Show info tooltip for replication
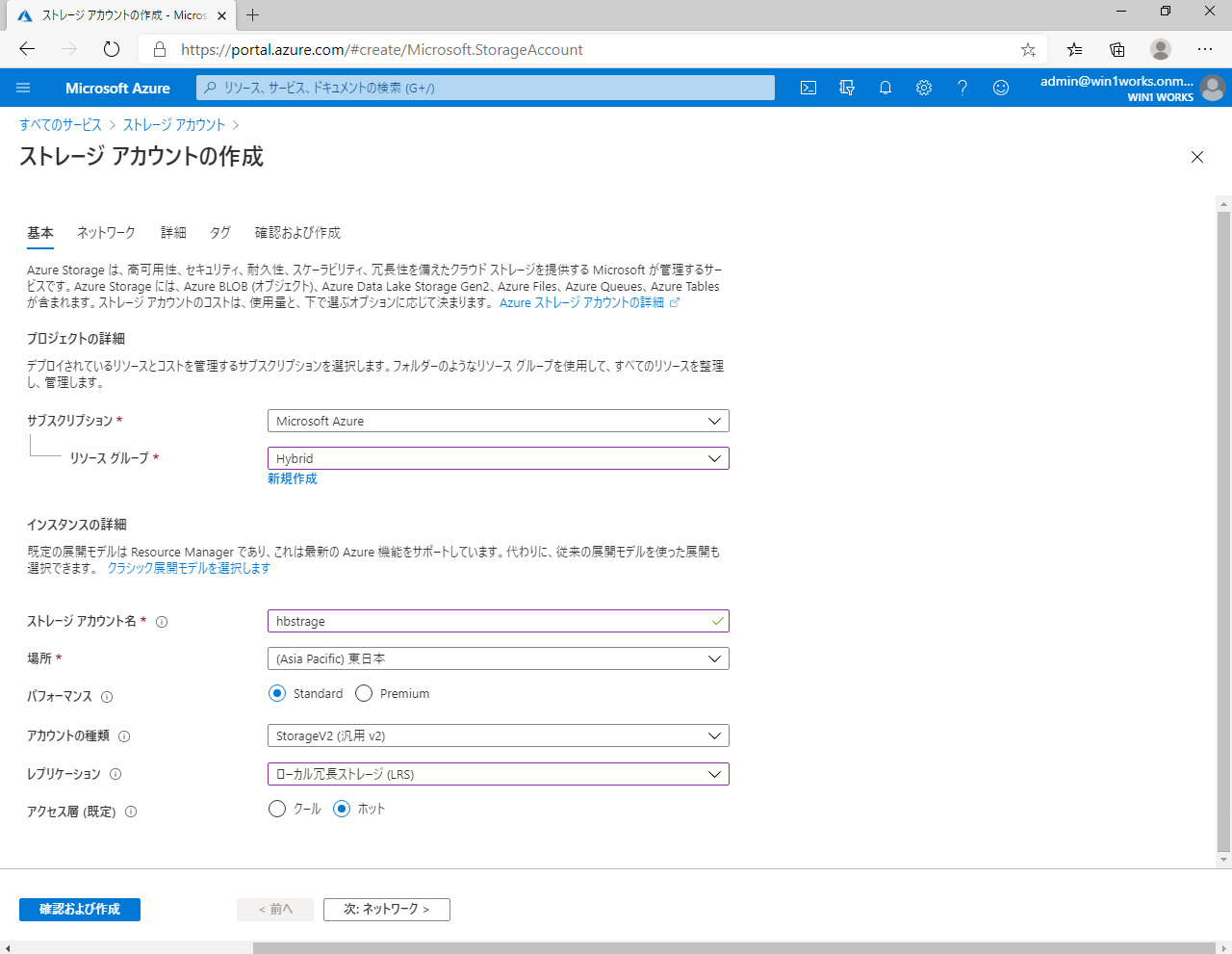This screenshot has width=1232, height=954. [x=115, y=774]
